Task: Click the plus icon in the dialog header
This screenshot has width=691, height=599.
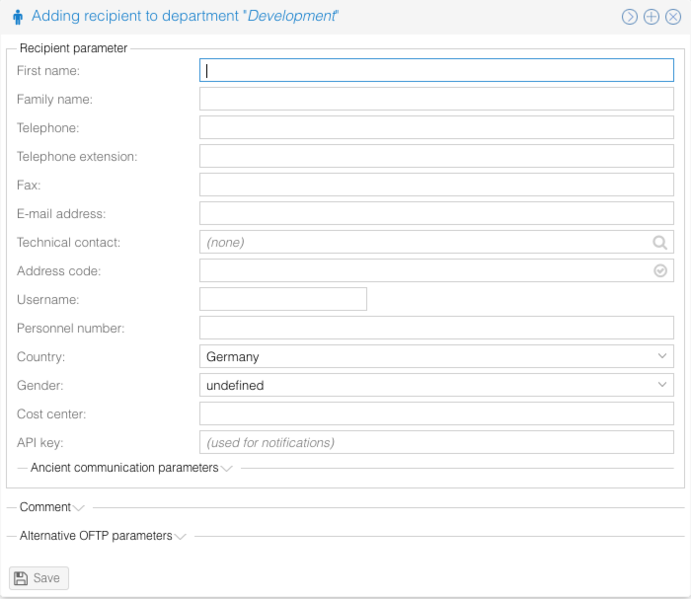Action: [x=651, y=17]
